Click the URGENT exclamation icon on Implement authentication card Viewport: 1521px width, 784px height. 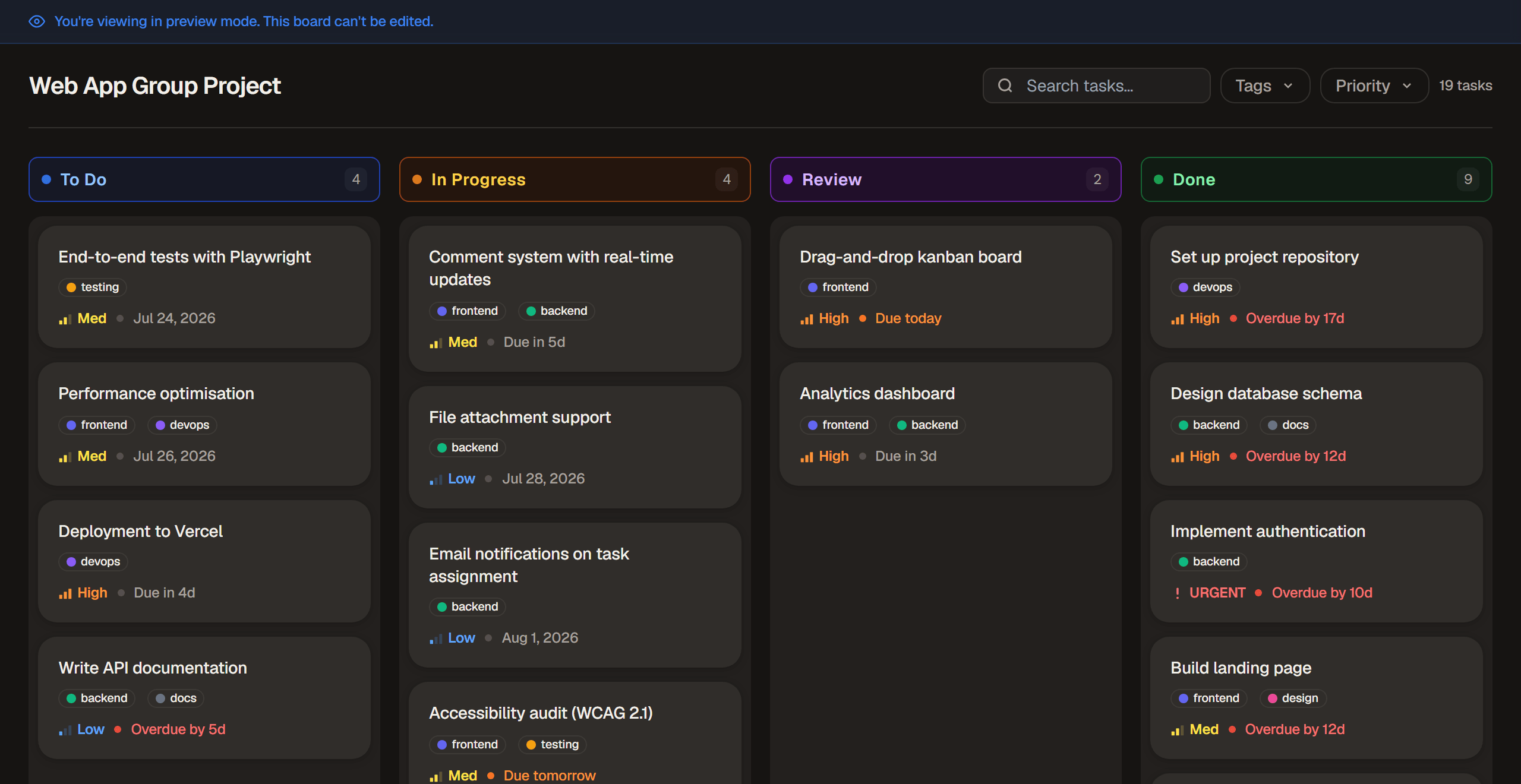click(x=1178, y=593)
